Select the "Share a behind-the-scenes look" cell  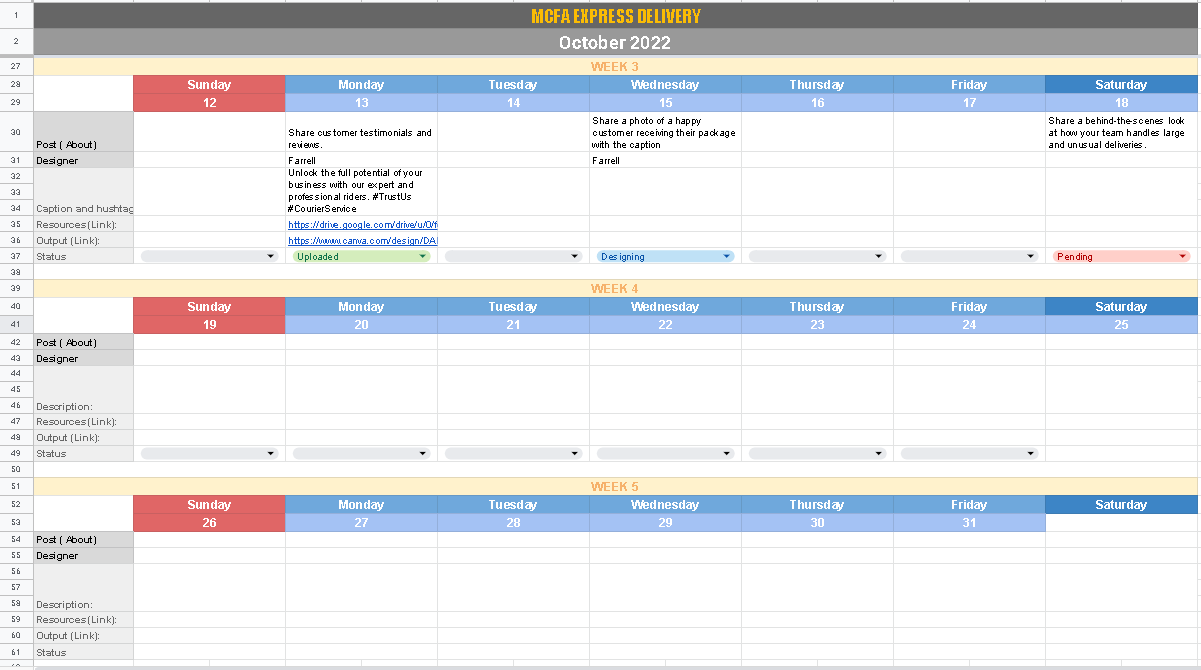pos(1121,132)
